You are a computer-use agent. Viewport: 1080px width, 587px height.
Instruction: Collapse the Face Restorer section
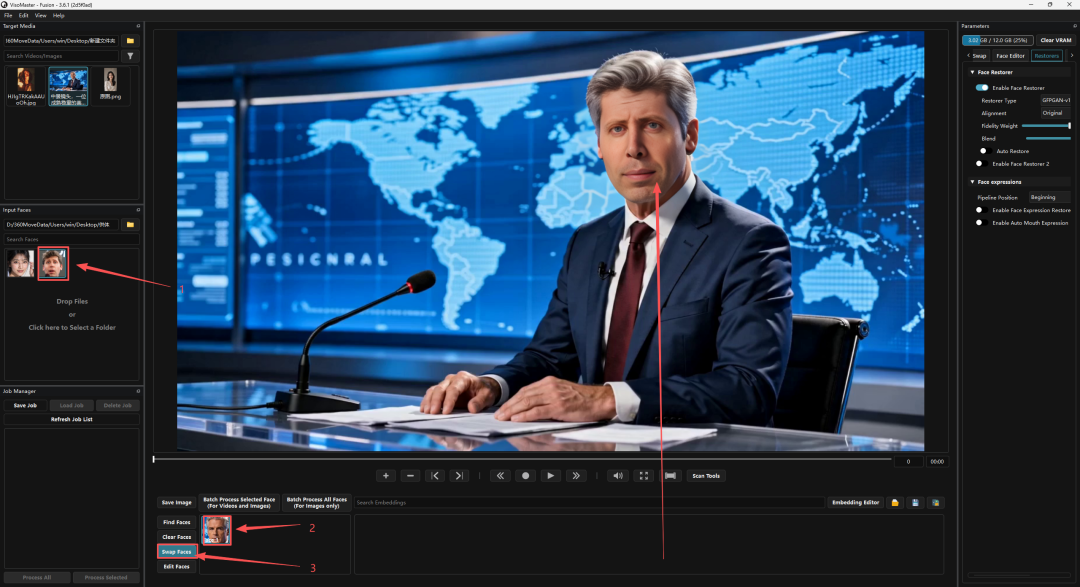tap(973, 72)
